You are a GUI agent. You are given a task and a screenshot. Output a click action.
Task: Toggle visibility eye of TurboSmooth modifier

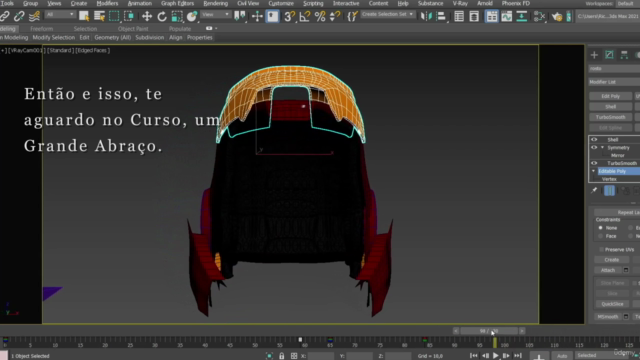[594, 163]
